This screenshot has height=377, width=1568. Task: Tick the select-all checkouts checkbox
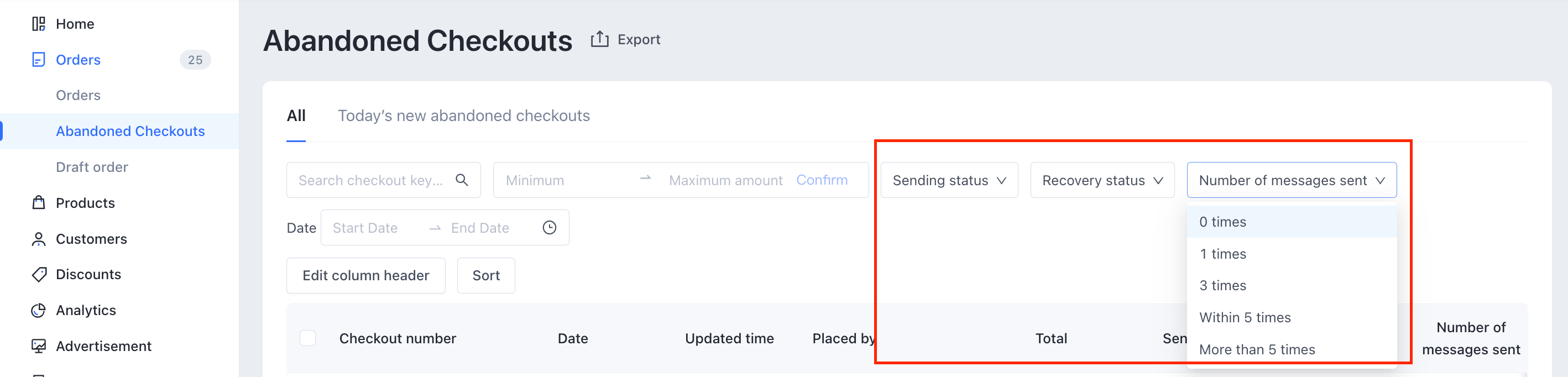tap(308, 338)
